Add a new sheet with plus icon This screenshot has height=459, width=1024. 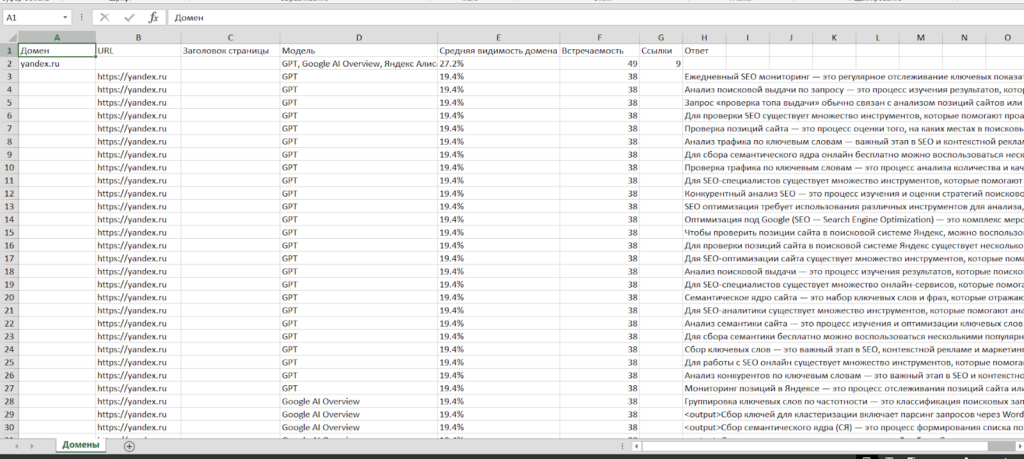click(128, 446)
